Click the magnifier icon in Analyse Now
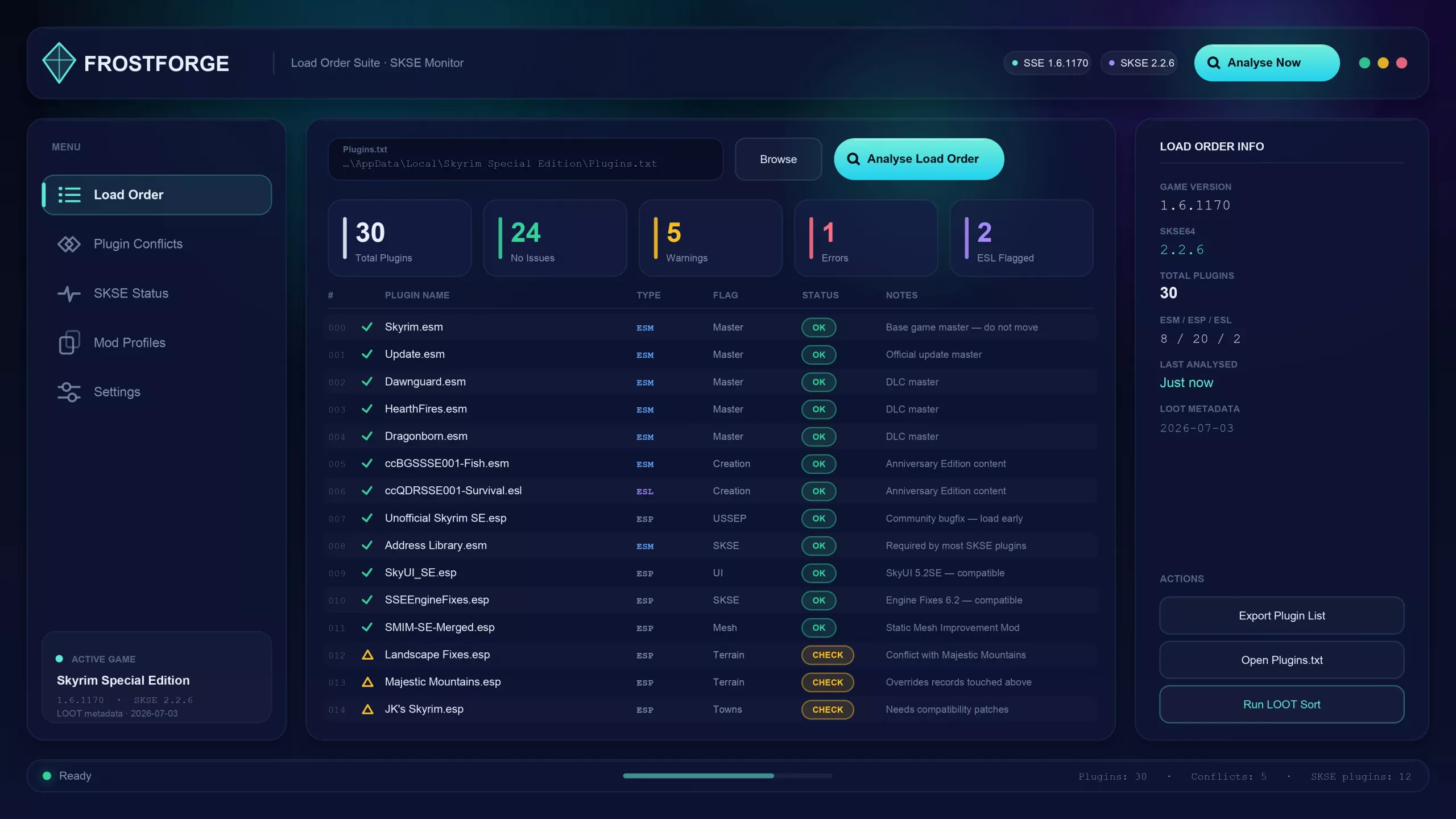 (x=1214, y=63)
